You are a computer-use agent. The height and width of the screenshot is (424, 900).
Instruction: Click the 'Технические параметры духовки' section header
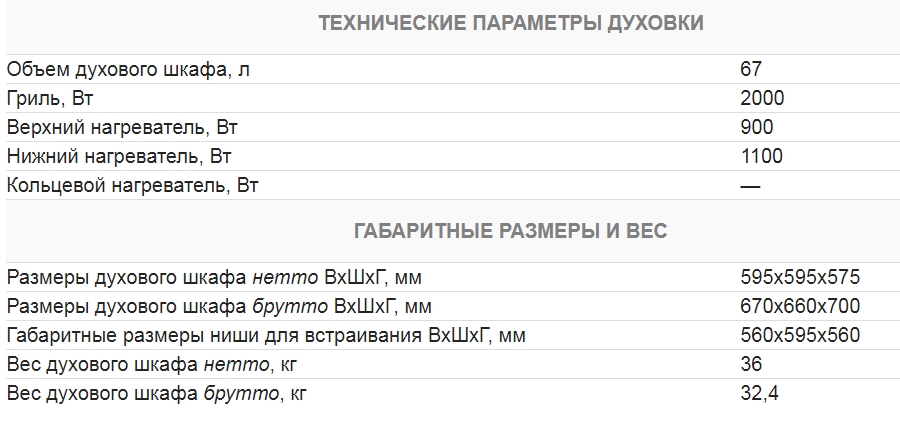click(510, 23)
